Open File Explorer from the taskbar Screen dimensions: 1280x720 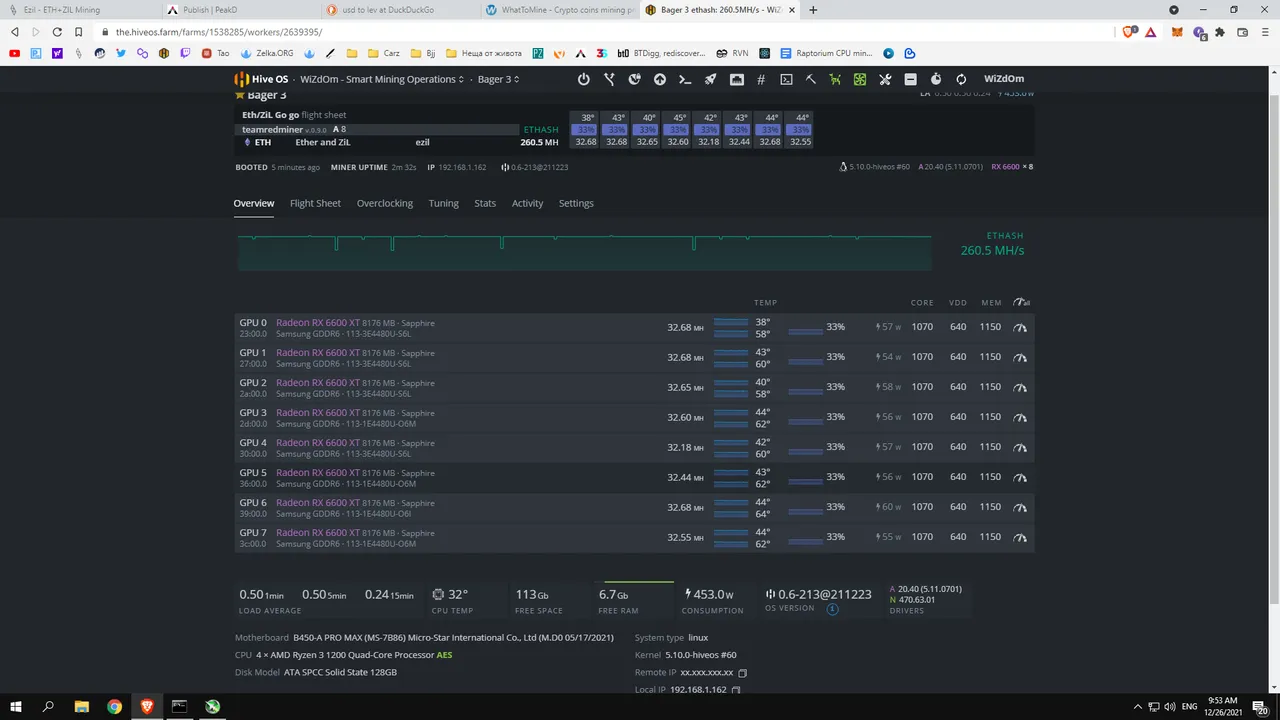pos(82,706)
